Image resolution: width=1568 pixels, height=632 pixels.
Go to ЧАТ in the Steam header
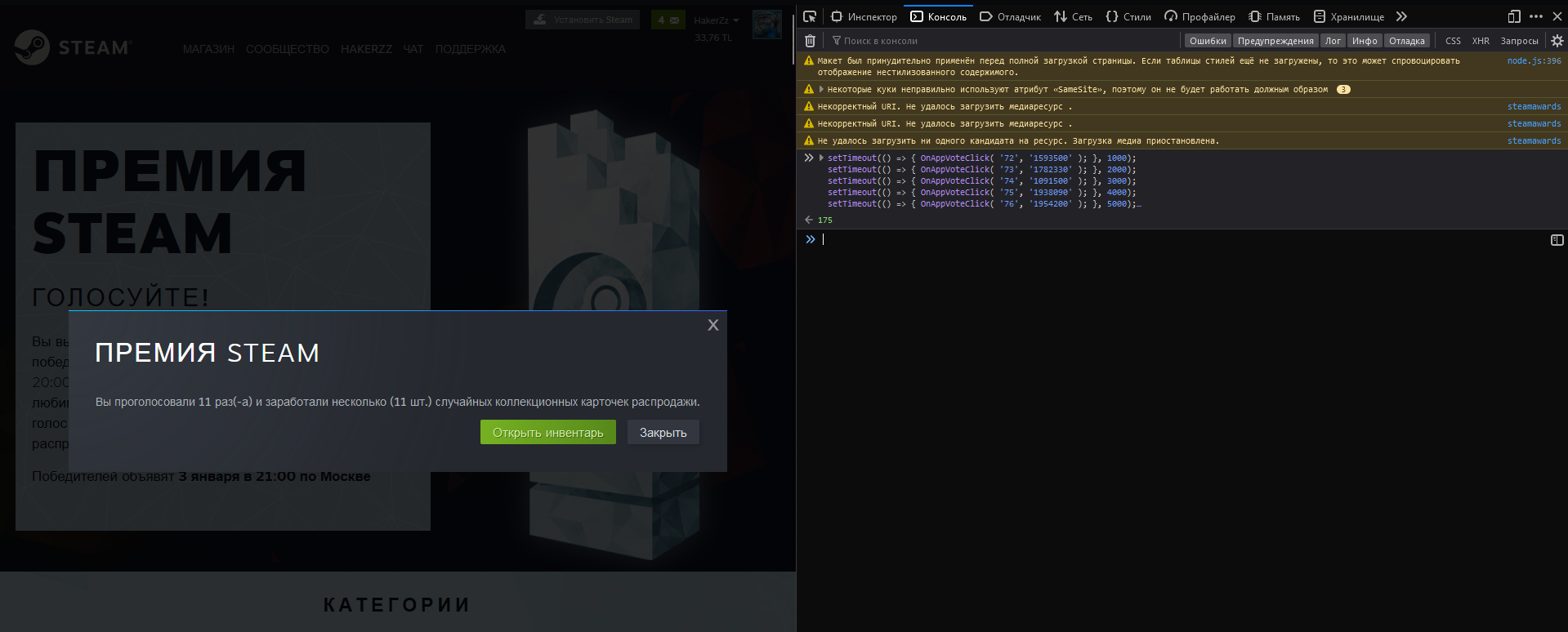(x=413, y=49)
